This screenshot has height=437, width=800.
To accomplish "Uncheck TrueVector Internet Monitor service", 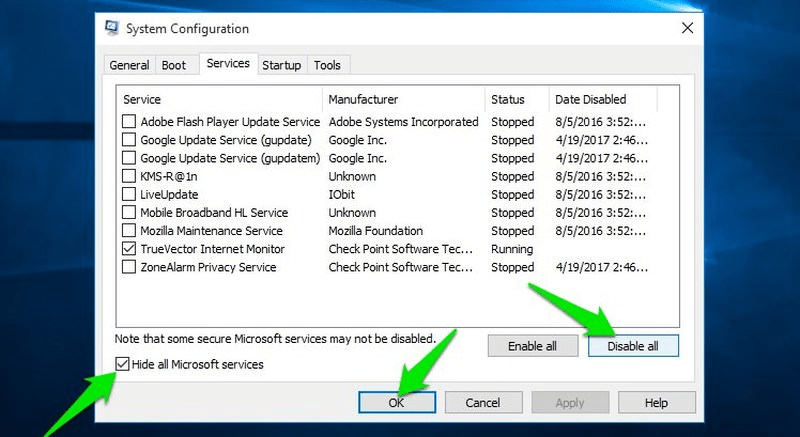I will (x=129, y=249).
